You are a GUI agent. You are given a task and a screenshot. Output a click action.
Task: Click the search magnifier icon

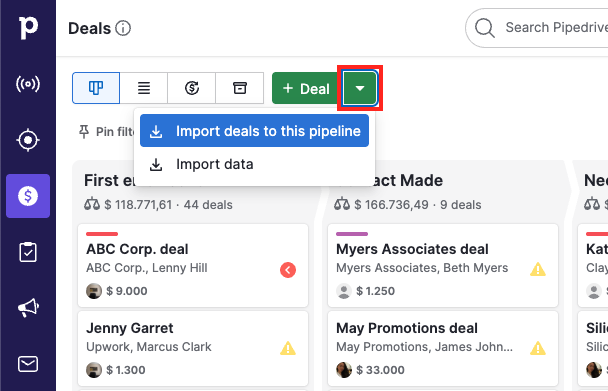coord(485,28)
